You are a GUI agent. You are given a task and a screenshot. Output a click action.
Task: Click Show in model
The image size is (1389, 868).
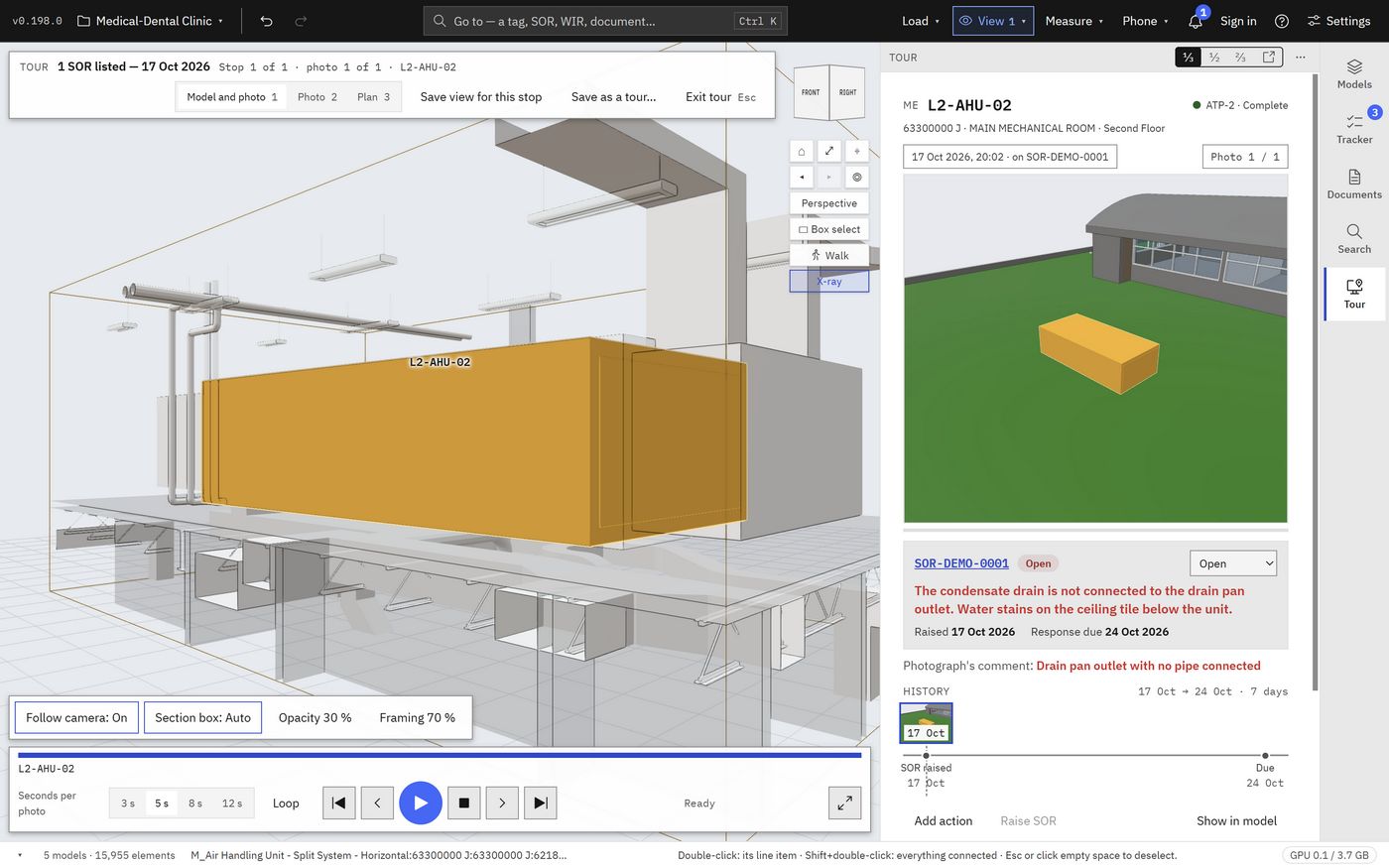1236,821
